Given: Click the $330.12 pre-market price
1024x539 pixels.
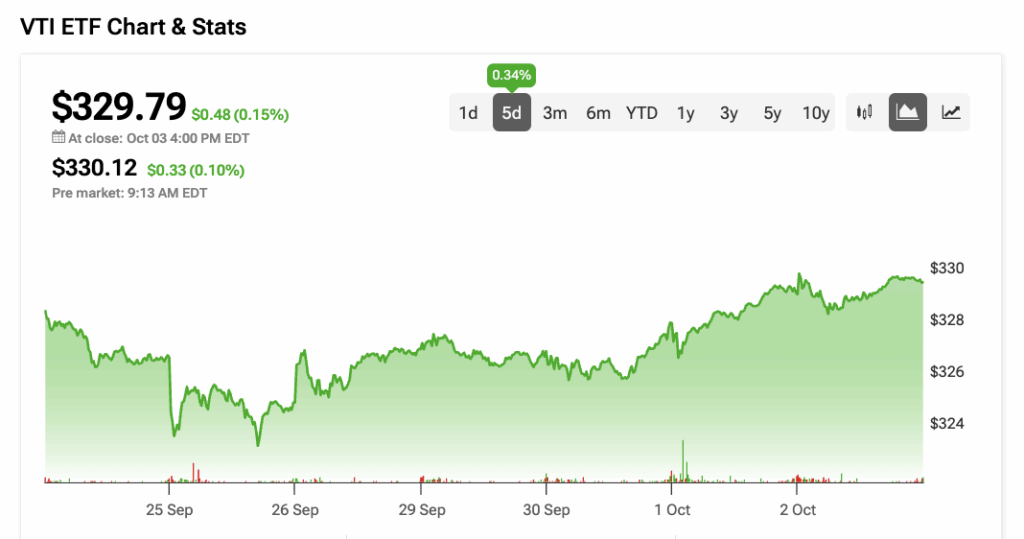Looking at the screenshot, I should click(x=96, y=170).
